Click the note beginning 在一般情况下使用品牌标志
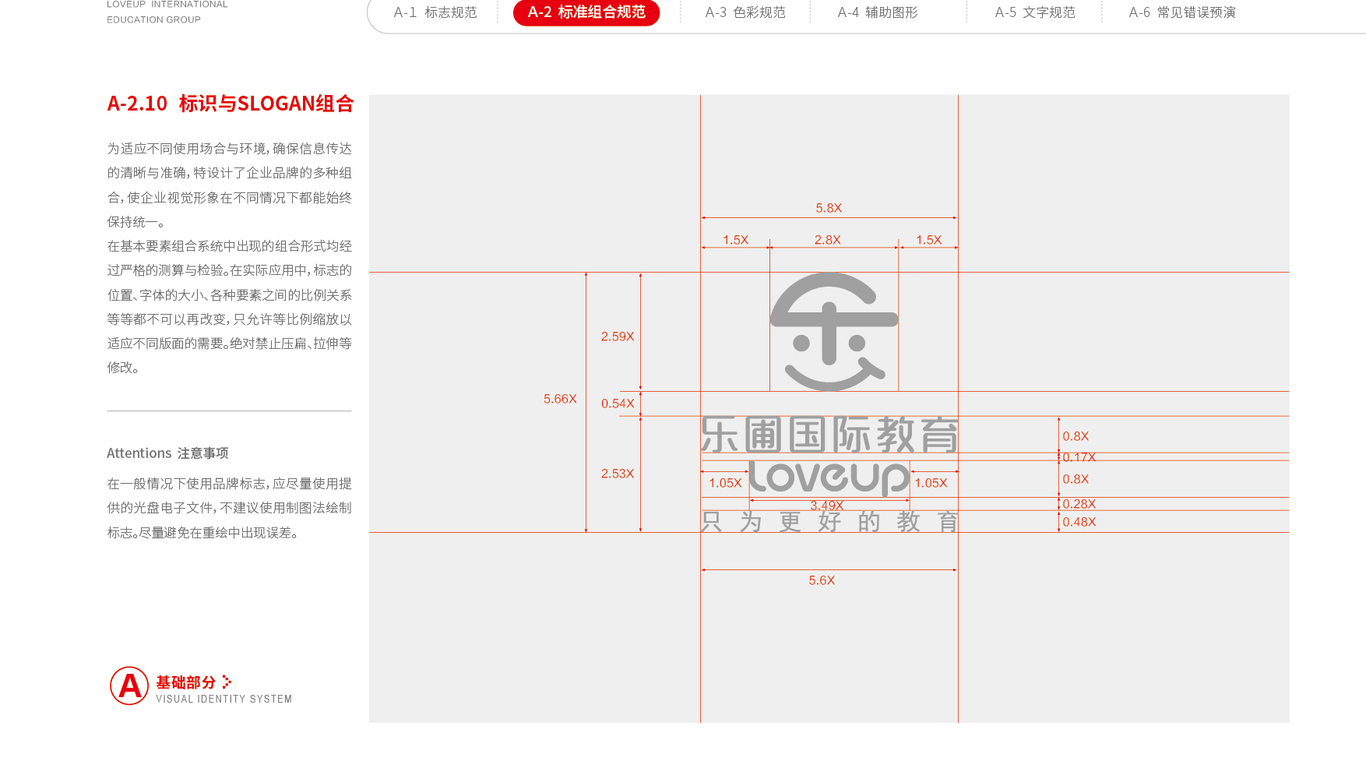 tap(230, 508)
